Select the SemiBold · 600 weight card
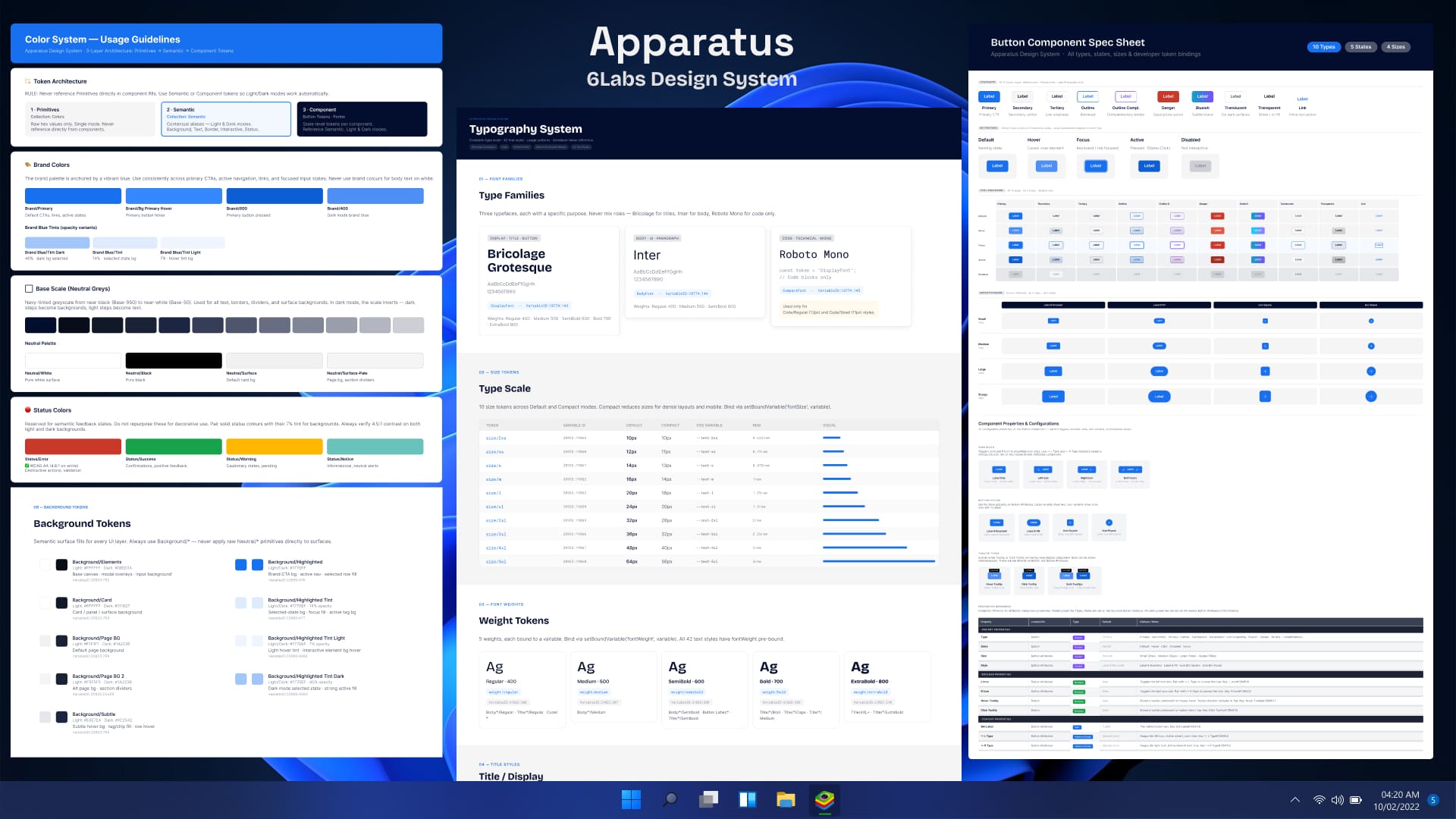1456x819 pixels. point(704,690)
